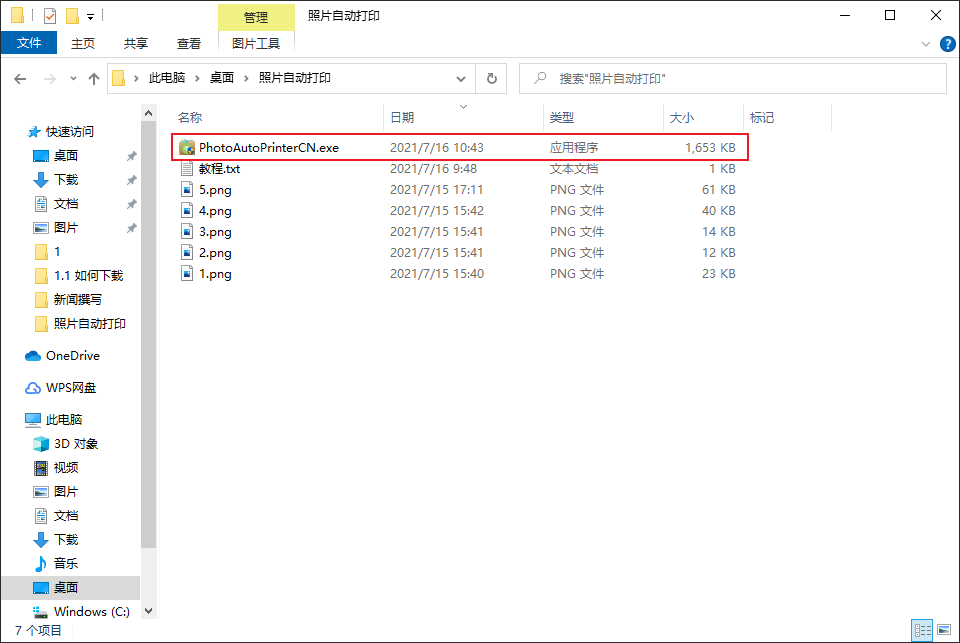Open 图片 under quick access

(66, 228)
